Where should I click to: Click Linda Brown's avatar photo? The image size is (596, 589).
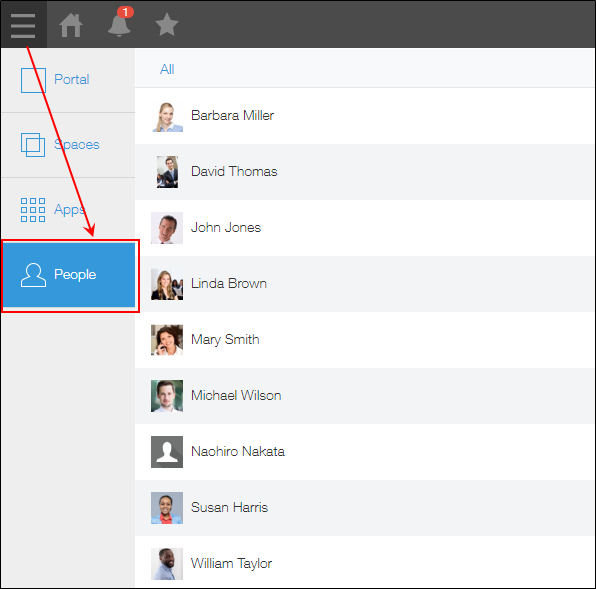click(167, 284)
